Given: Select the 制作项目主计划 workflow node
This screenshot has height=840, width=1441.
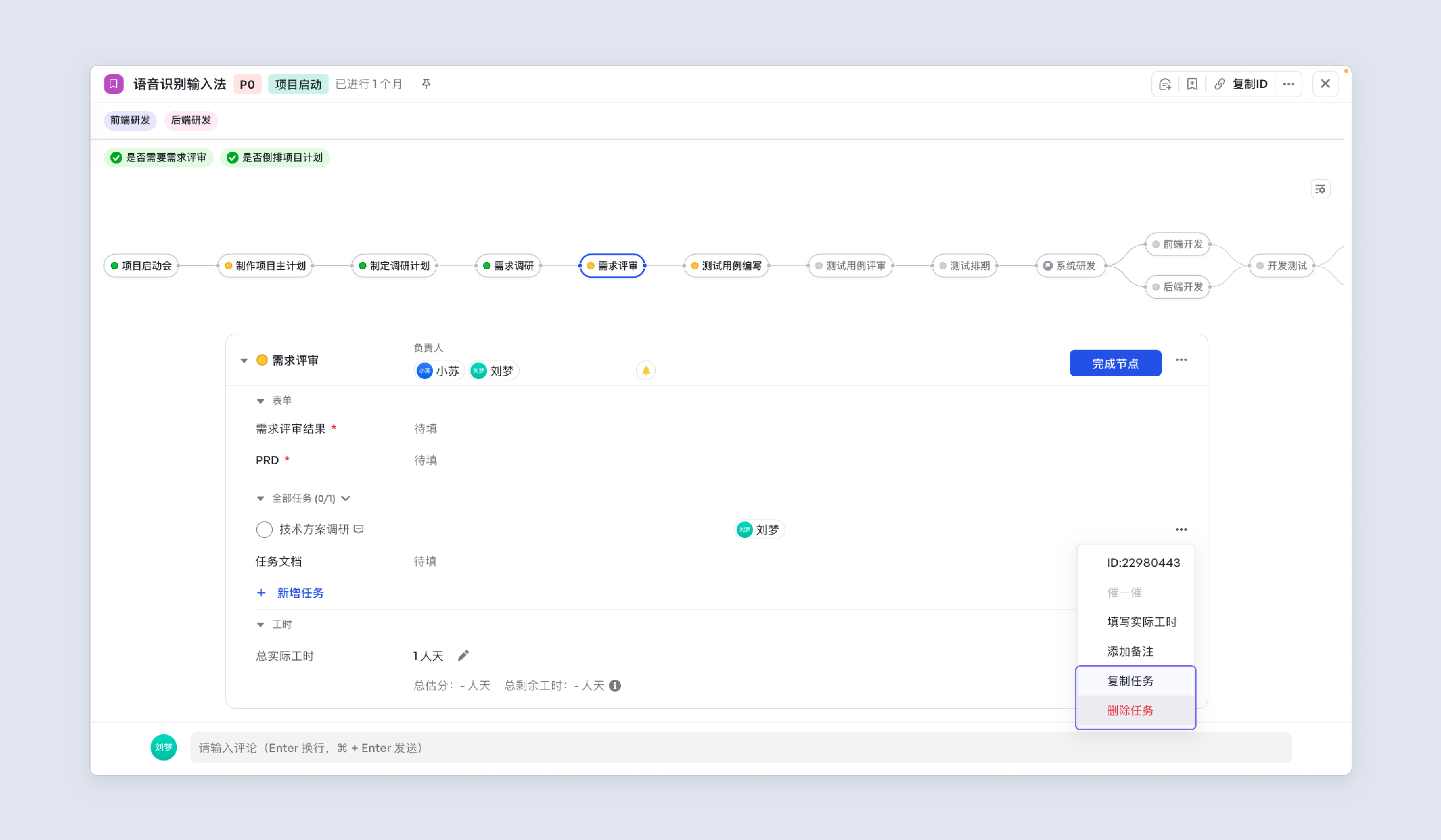Looking at the screenshot, I should click(265, 266).
